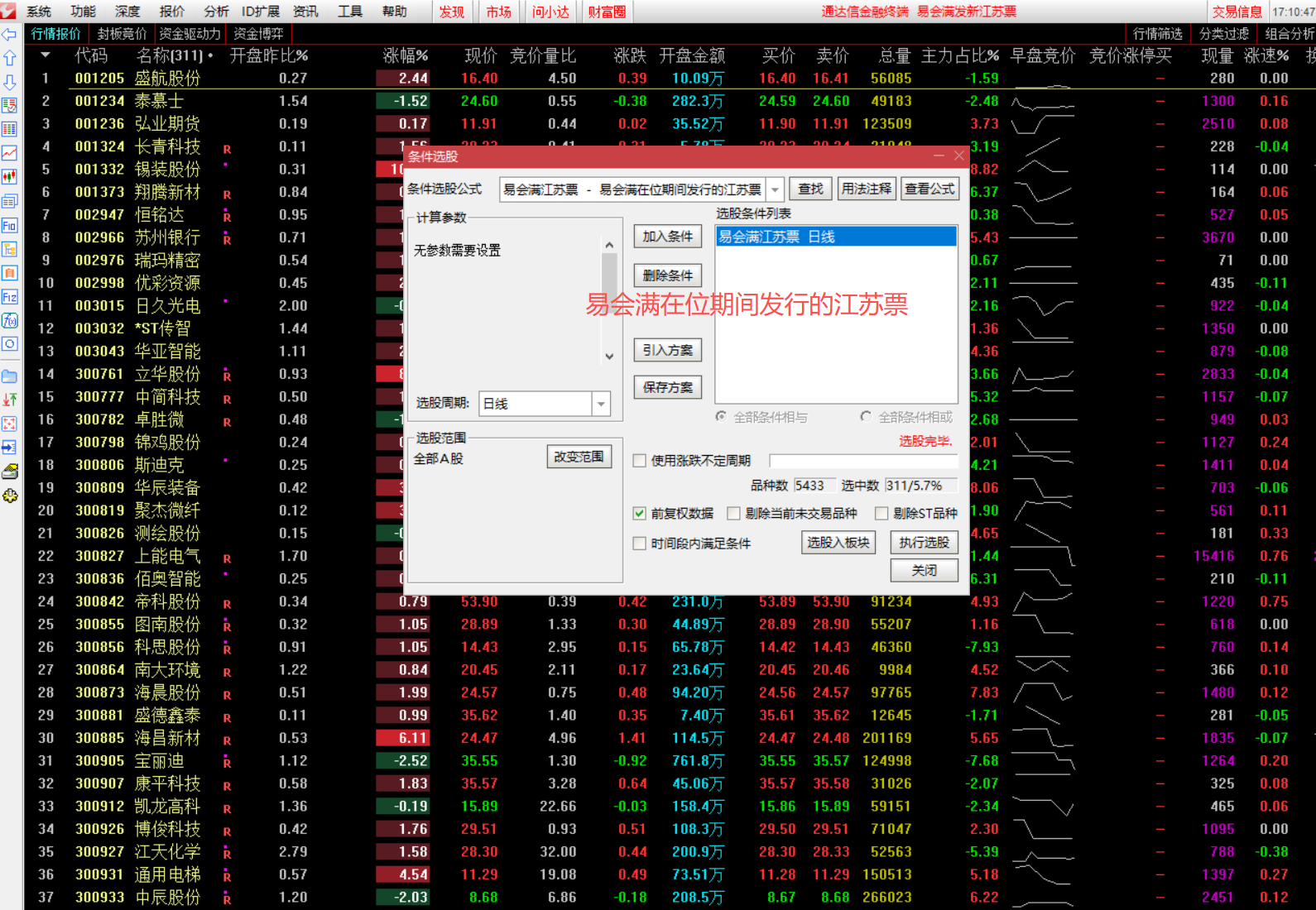Image resolution: width=1316 pixels, height=910 pixels.
Task: Click the 查找 button
Action: pos(810,189)
